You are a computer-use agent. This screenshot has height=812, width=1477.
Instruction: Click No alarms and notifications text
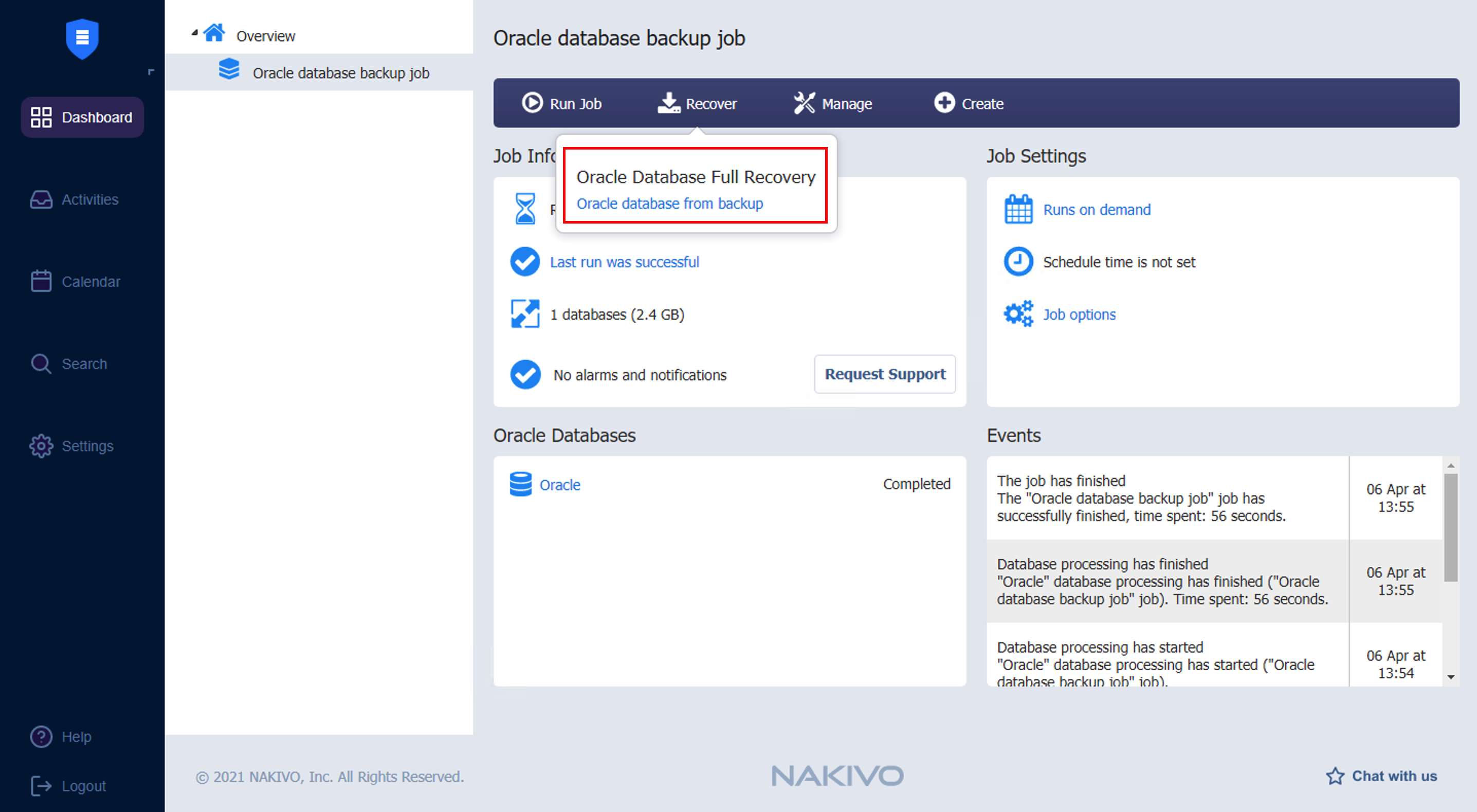640,375
